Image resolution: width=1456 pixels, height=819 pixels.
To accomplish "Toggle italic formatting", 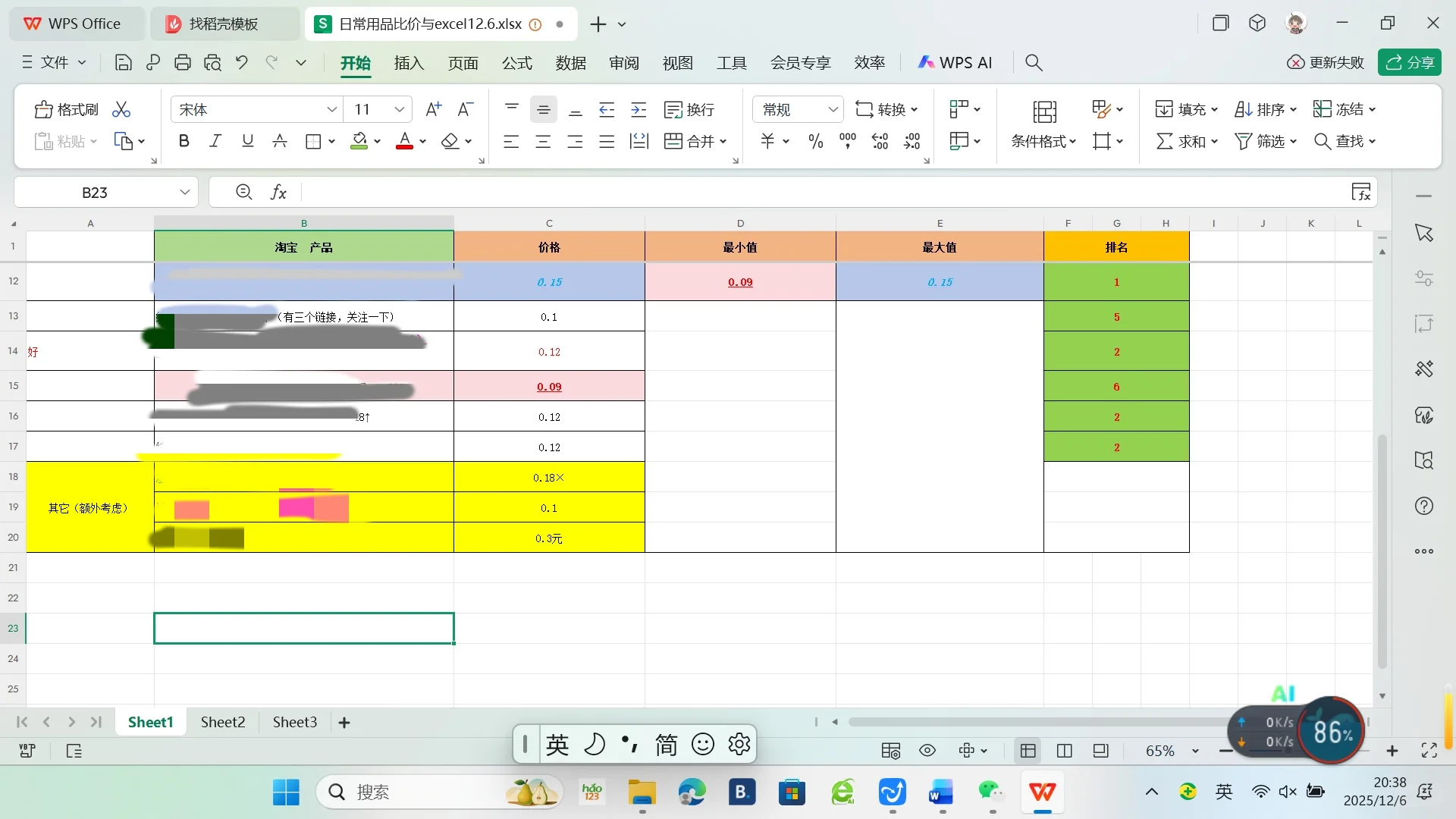I will click(x=215, y=140).
